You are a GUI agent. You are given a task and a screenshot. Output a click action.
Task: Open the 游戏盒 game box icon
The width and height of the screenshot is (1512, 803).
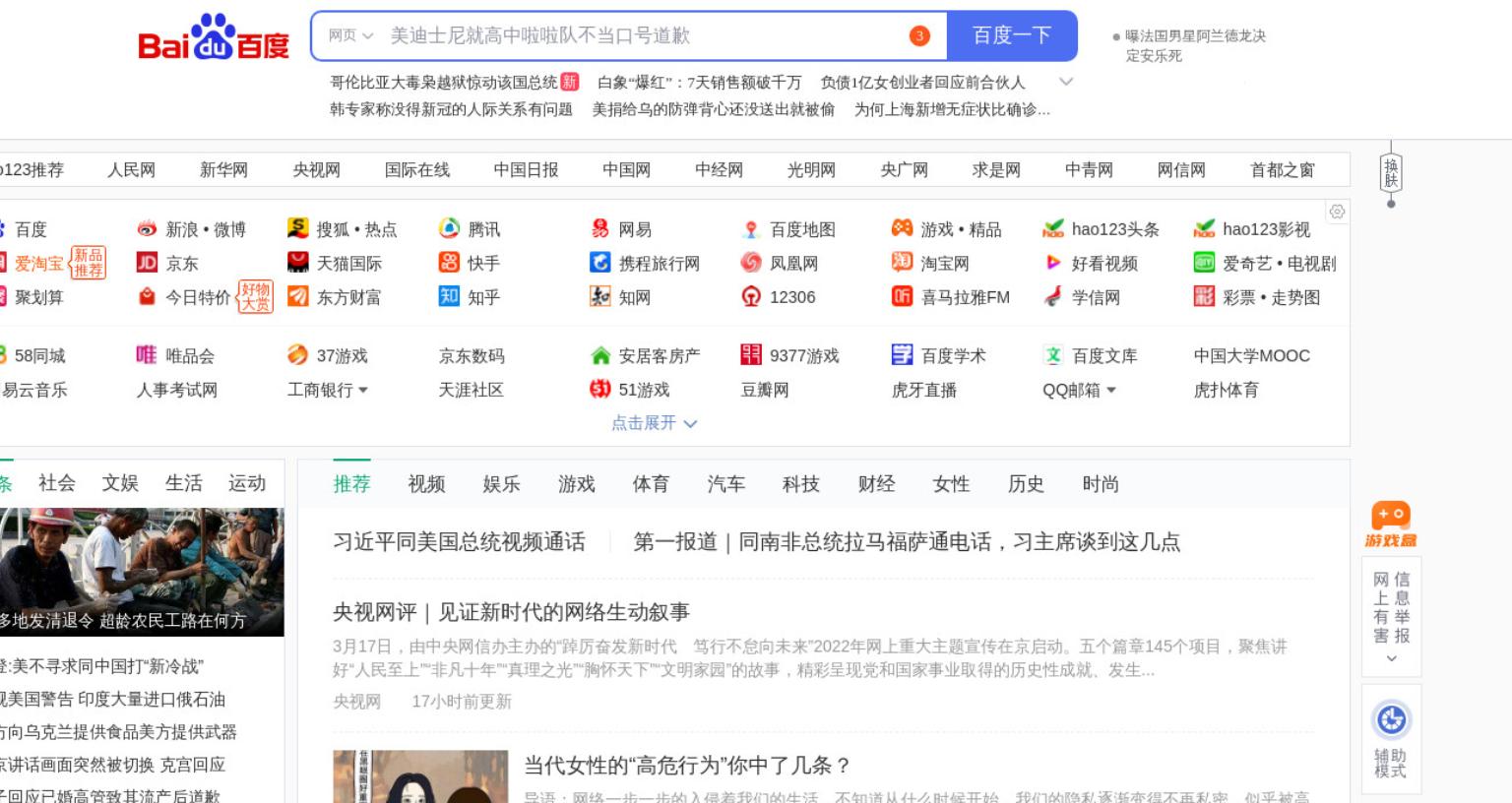pyautogui.click(x=1391, y=525)
